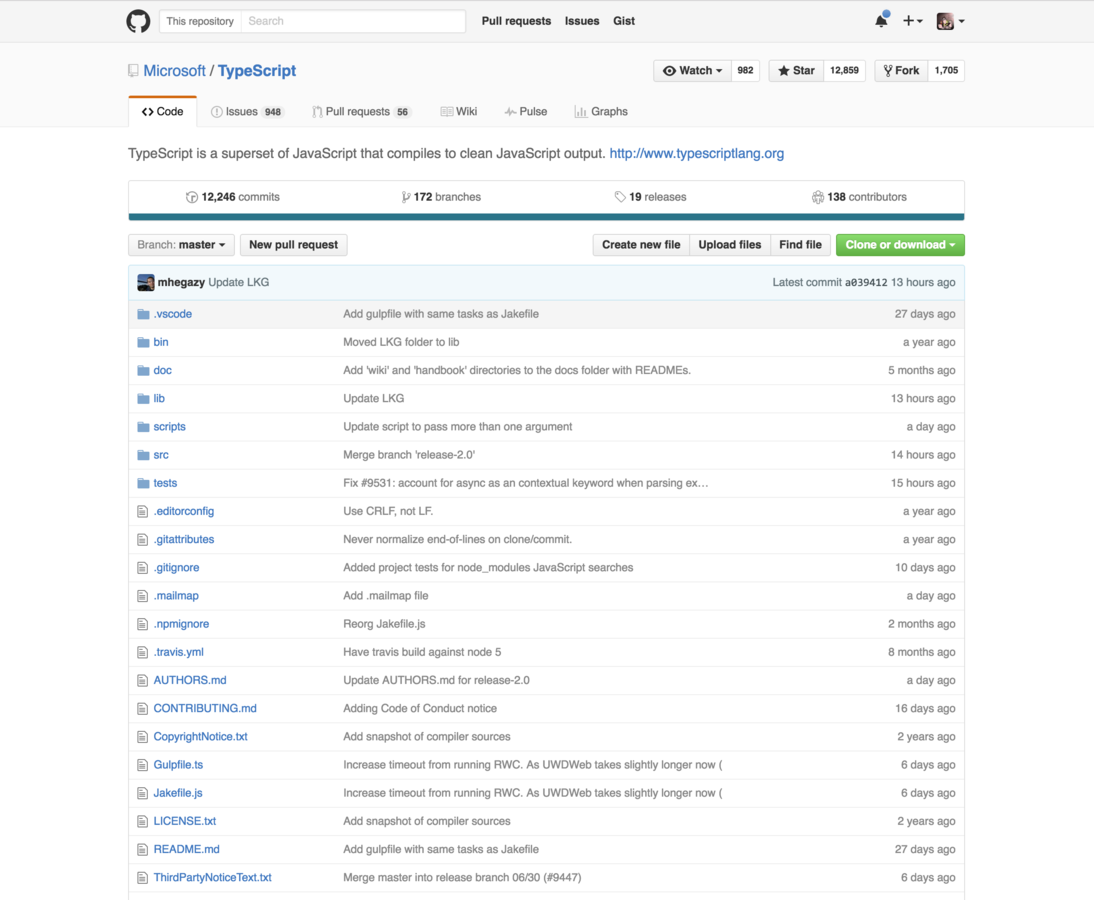Focus the repository Search field

(x=353, y=21)
